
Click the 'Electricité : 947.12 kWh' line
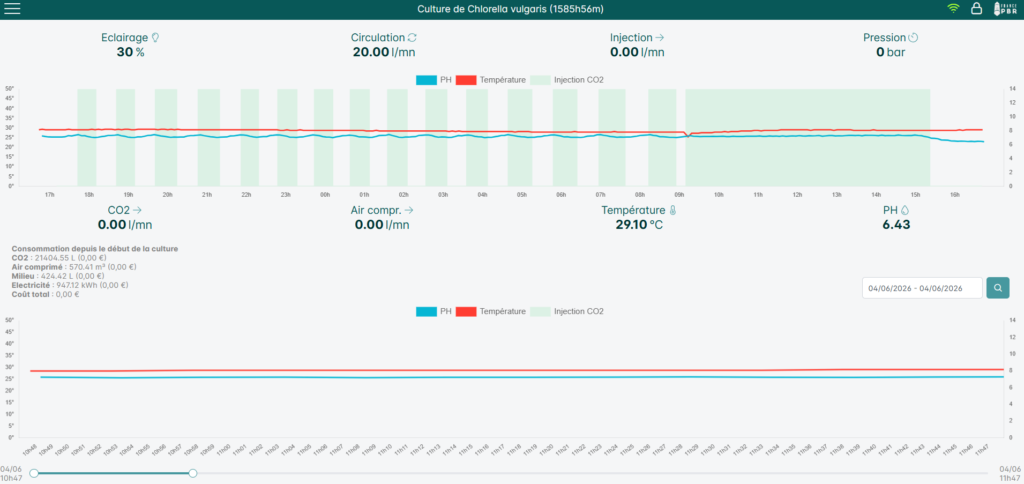[x=70, y=285]
